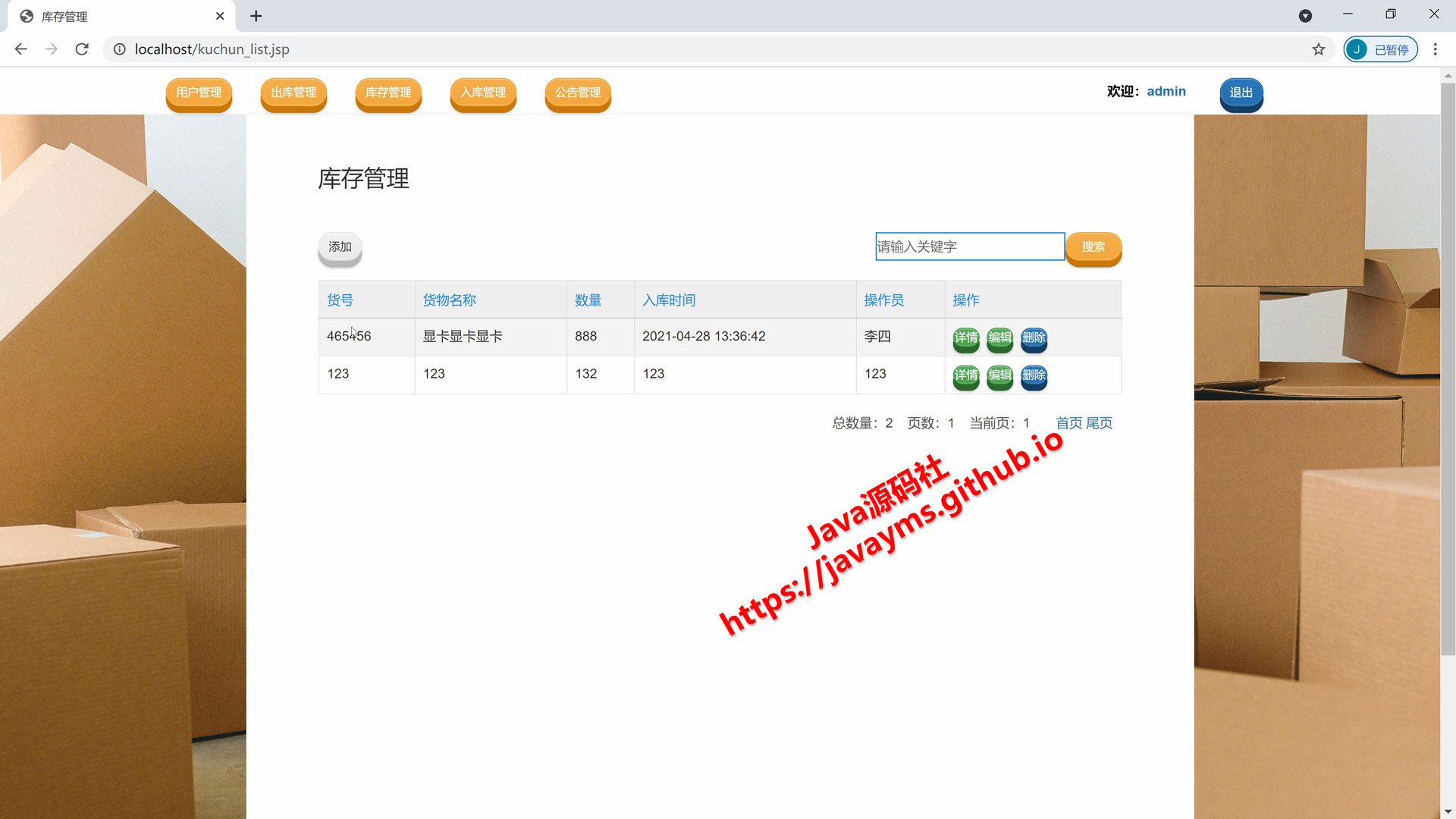View 详情 for the 显卡显卡显卡 row
The width and height of the screenshot is (1456, 819).
(966, 338)
